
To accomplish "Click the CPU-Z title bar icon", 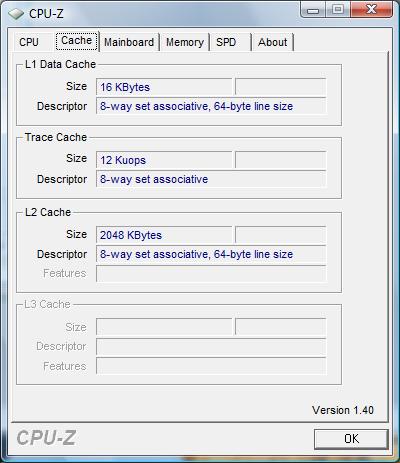I will pyautogui.click(x=16, y=14).
